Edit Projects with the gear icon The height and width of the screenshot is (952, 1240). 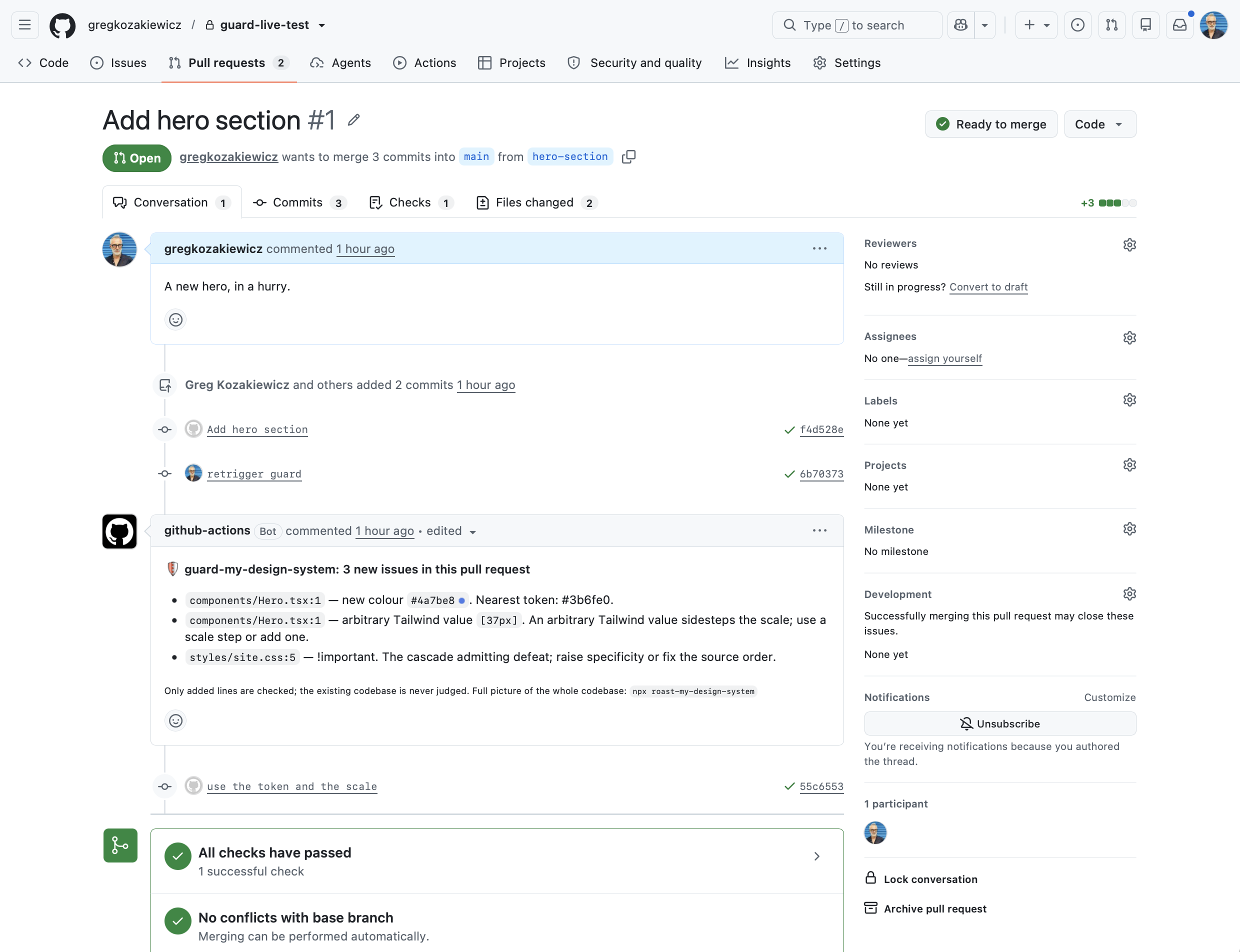pyautogui.click(x=1129, y=464)
